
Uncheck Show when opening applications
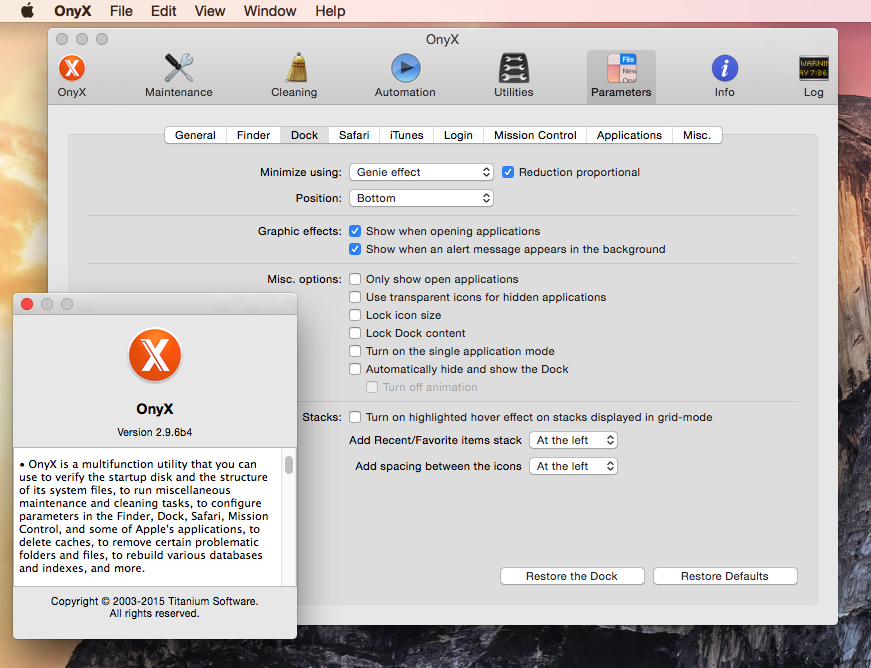click(x=355, y=231)
